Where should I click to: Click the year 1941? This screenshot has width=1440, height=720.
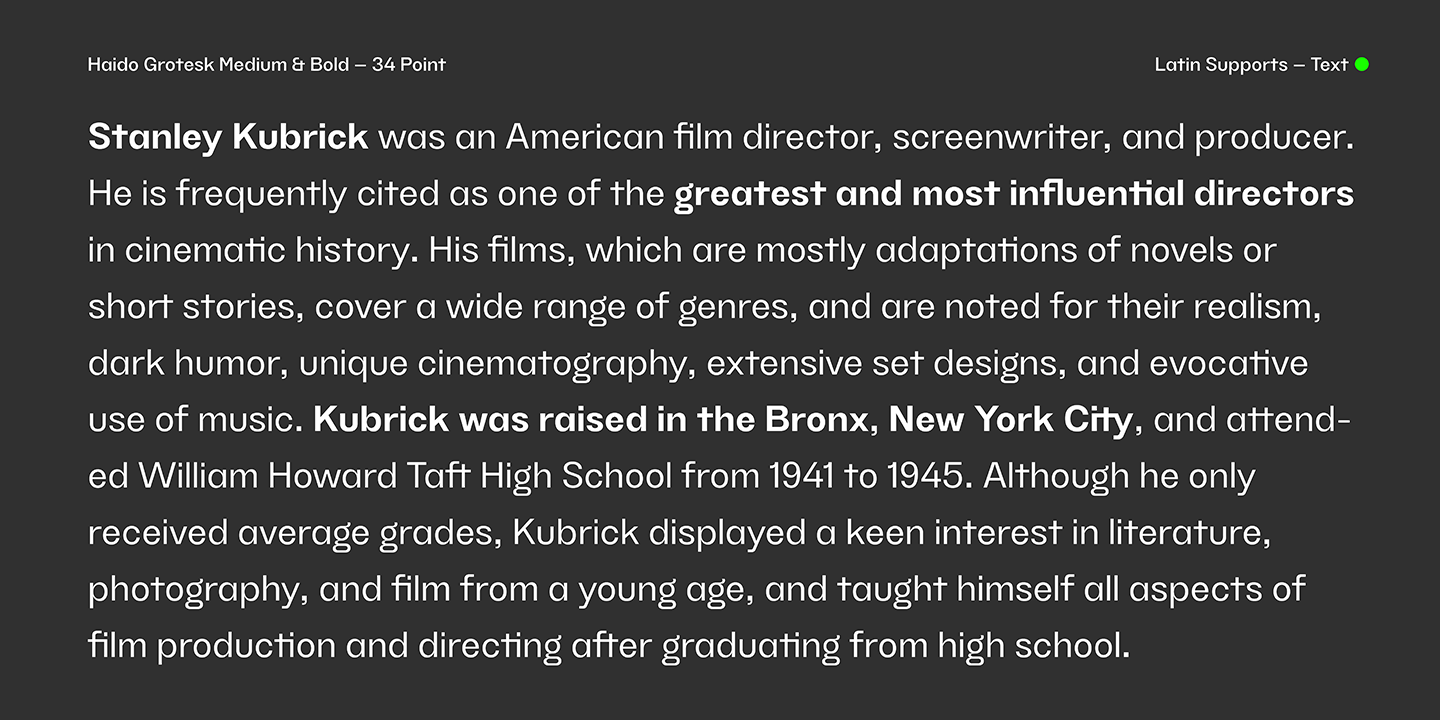[801, 477]
